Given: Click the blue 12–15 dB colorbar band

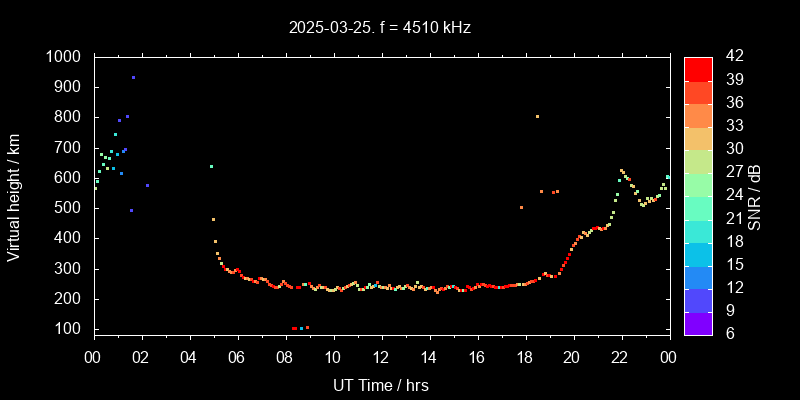Looking at the screenshot, I should (x=698, y=276).
